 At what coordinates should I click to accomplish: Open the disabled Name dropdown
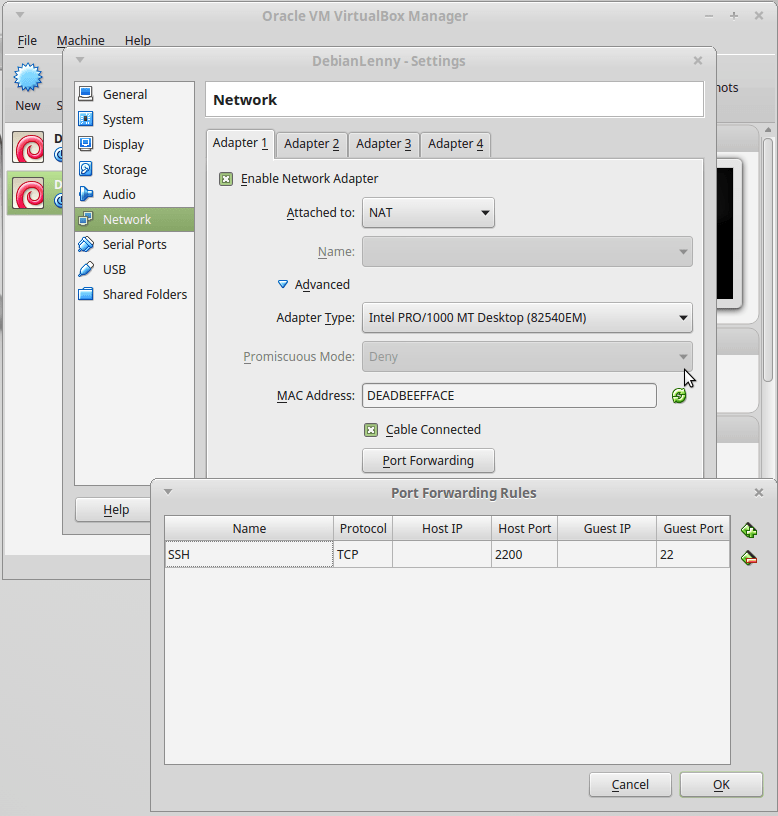tap(527, 252)
